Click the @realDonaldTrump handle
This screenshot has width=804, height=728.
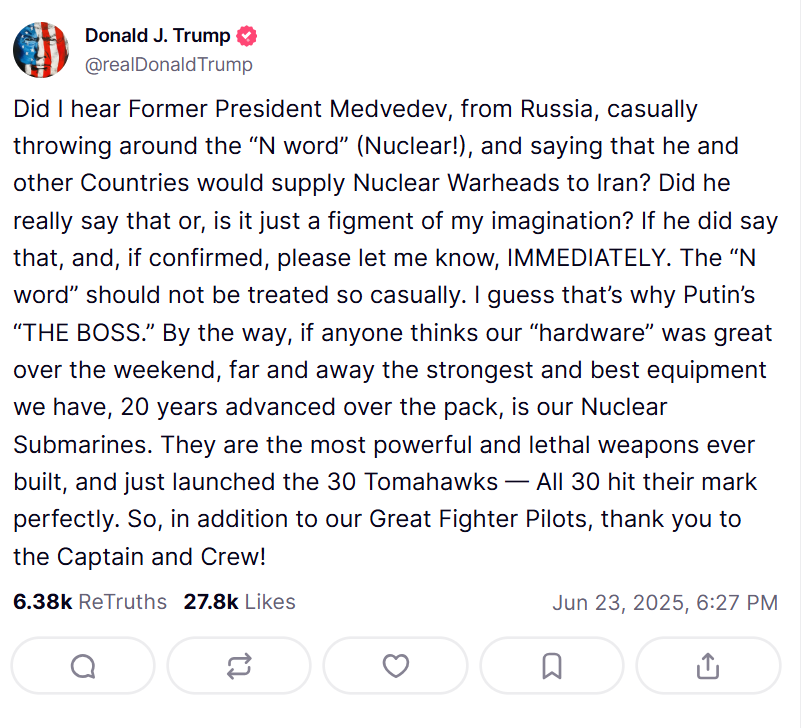[169, 65]
